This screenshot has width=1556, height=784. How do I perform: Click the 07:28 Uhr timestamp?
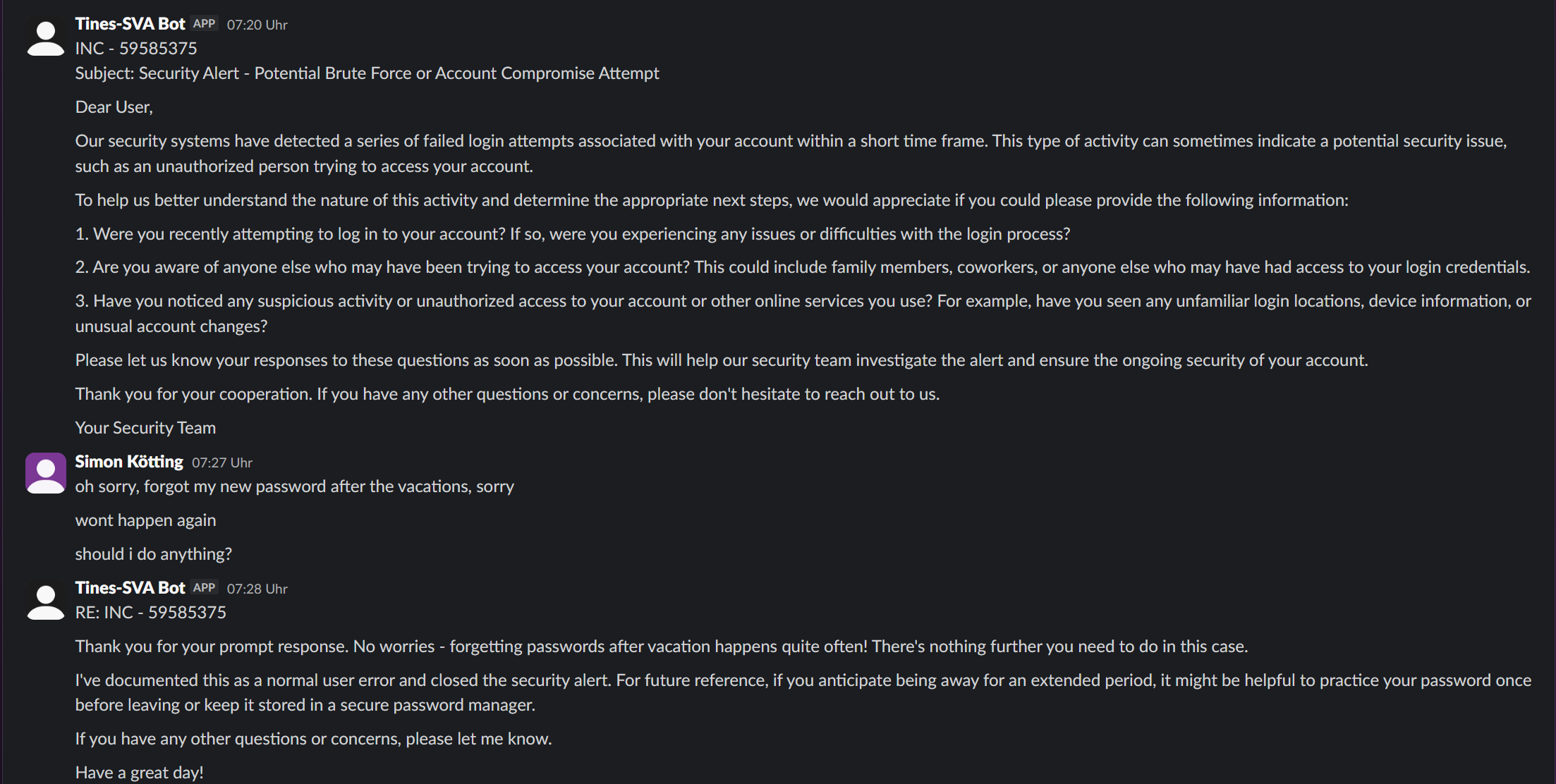click(257, 589)
